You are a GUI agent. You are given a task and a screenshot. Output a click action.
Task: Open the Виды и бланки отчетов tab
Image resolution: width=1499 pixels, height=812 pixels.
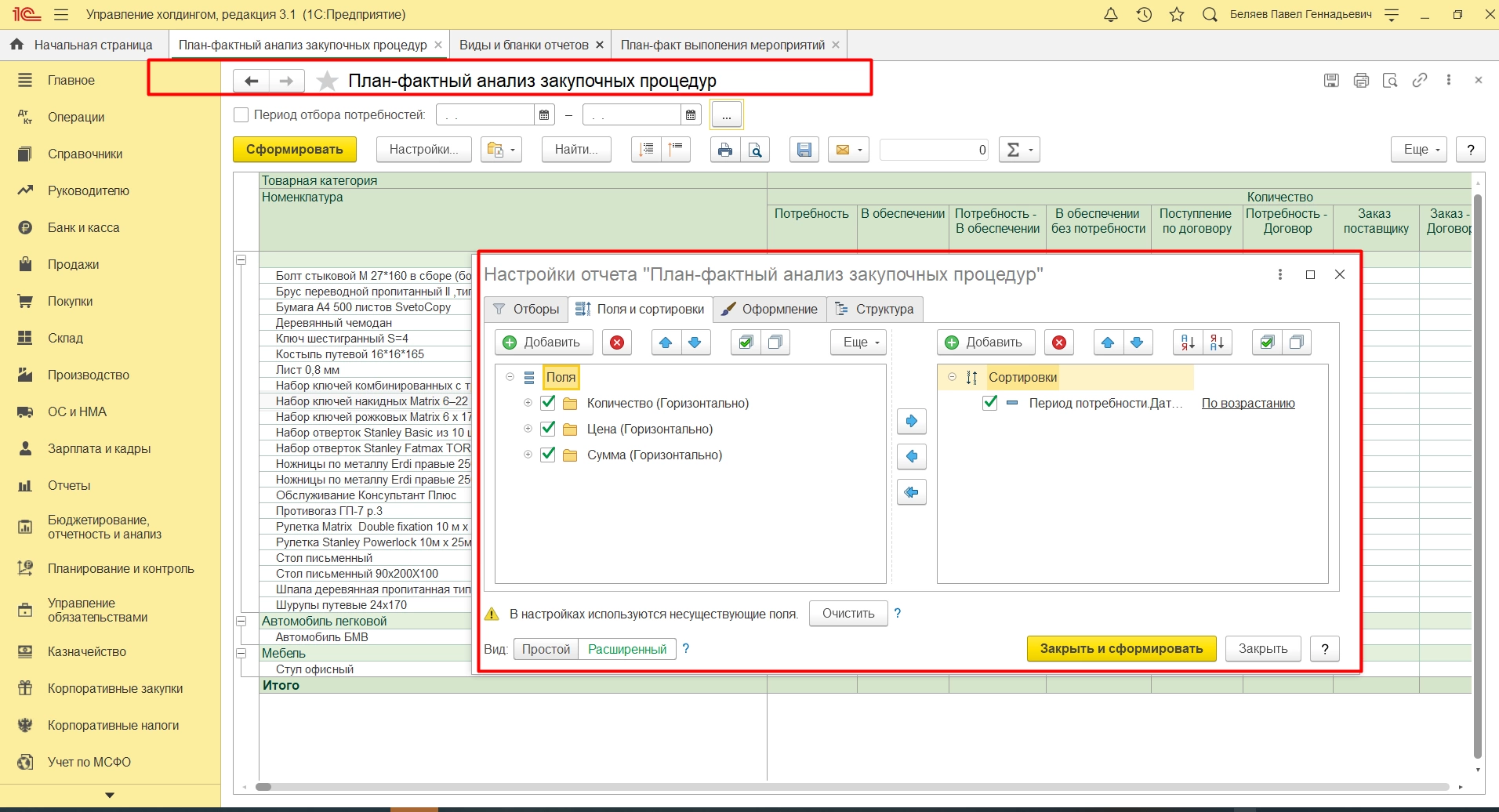pyautogui.click(x=523, y=45)
